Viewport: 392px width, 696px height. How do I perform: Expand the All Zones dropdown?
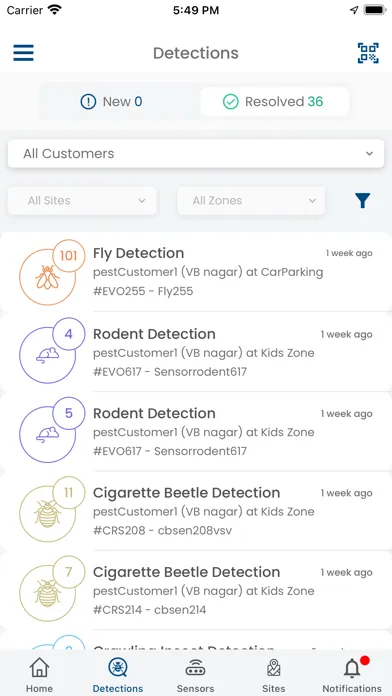[x=251, y=201]
